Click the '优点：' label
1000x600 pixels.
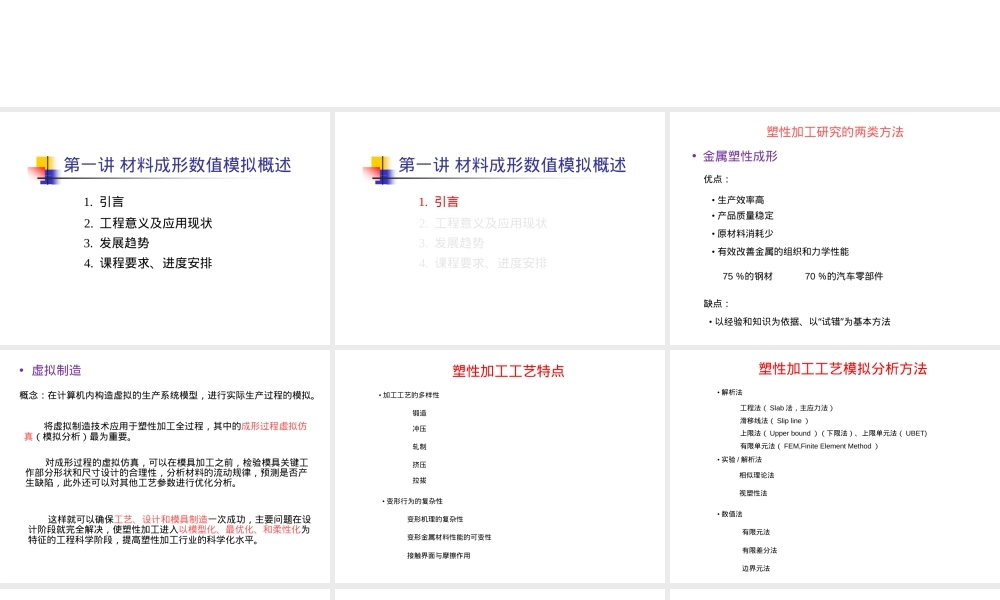pos(717,179)
